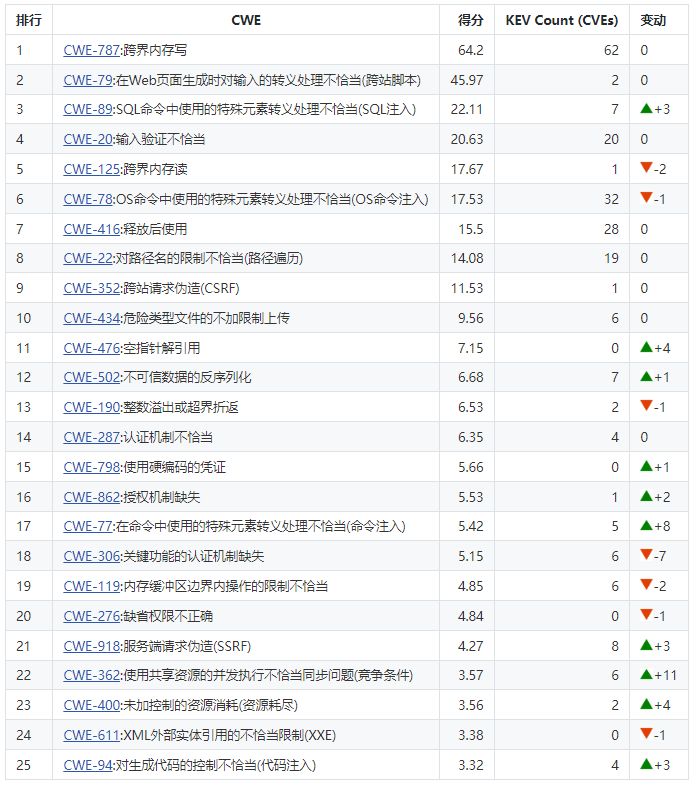Click the red down arrow in CWE-276 row
Screen dimensions: 698x785
click(x=646, y=615)
